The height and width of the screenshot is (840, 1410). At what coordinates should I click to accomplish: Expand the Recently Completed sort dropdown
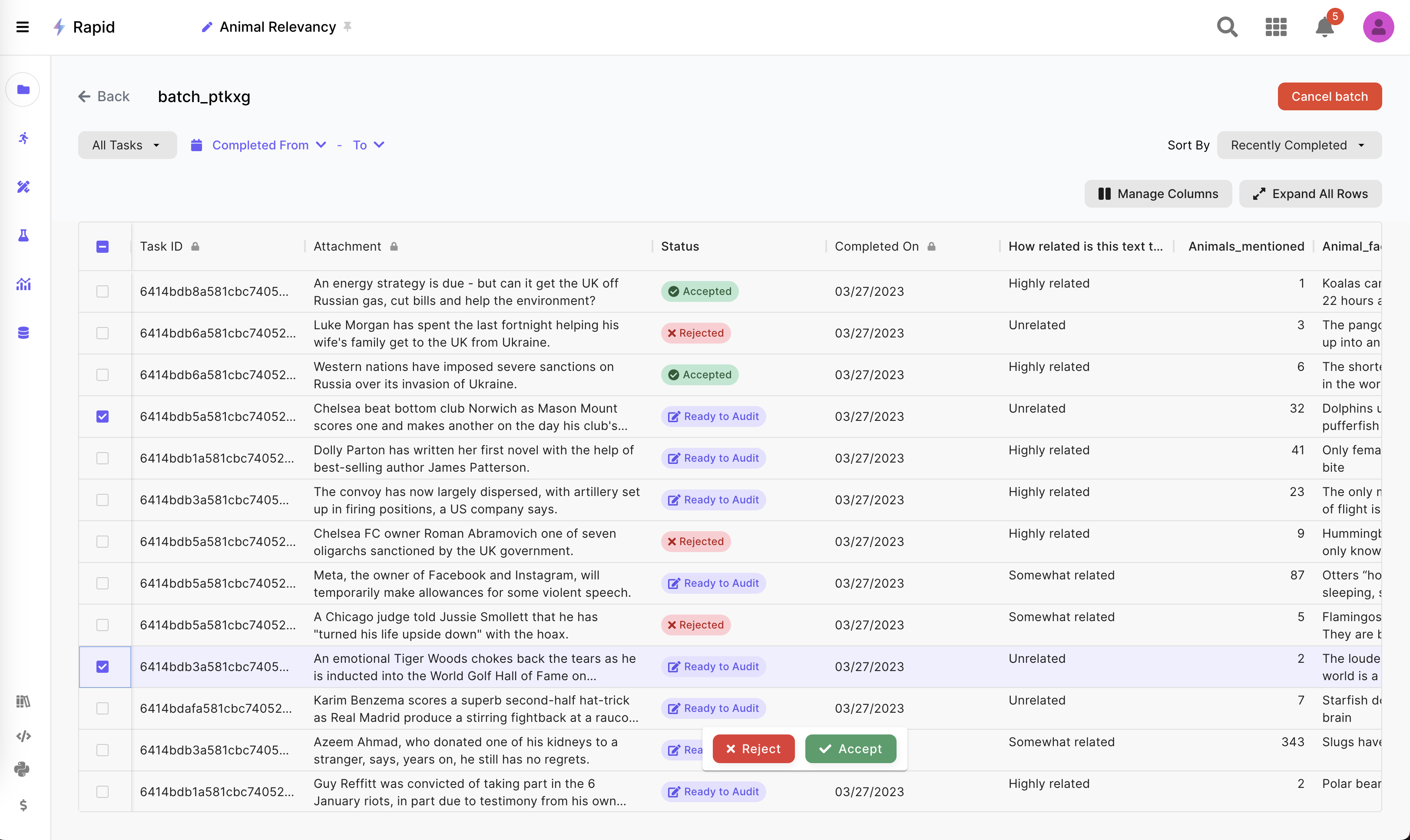tap(1298, 145)
